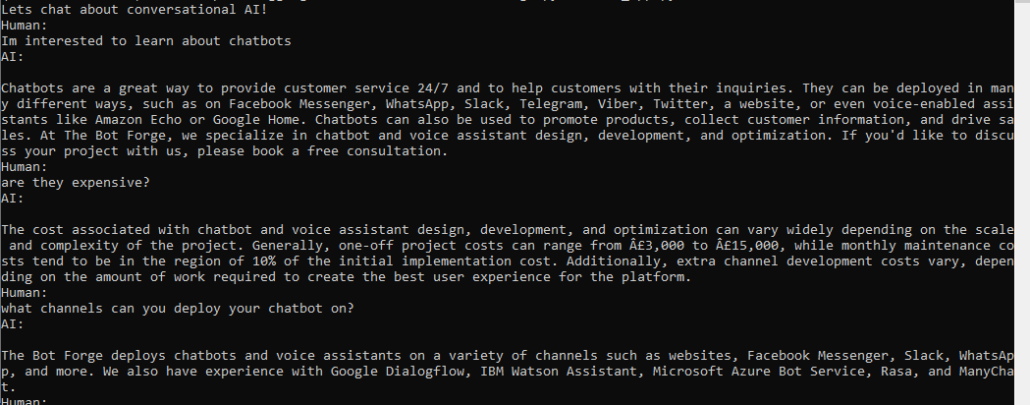Click the line starting "sts tend to be in the region of 10%"

click(x=506, y=261)
